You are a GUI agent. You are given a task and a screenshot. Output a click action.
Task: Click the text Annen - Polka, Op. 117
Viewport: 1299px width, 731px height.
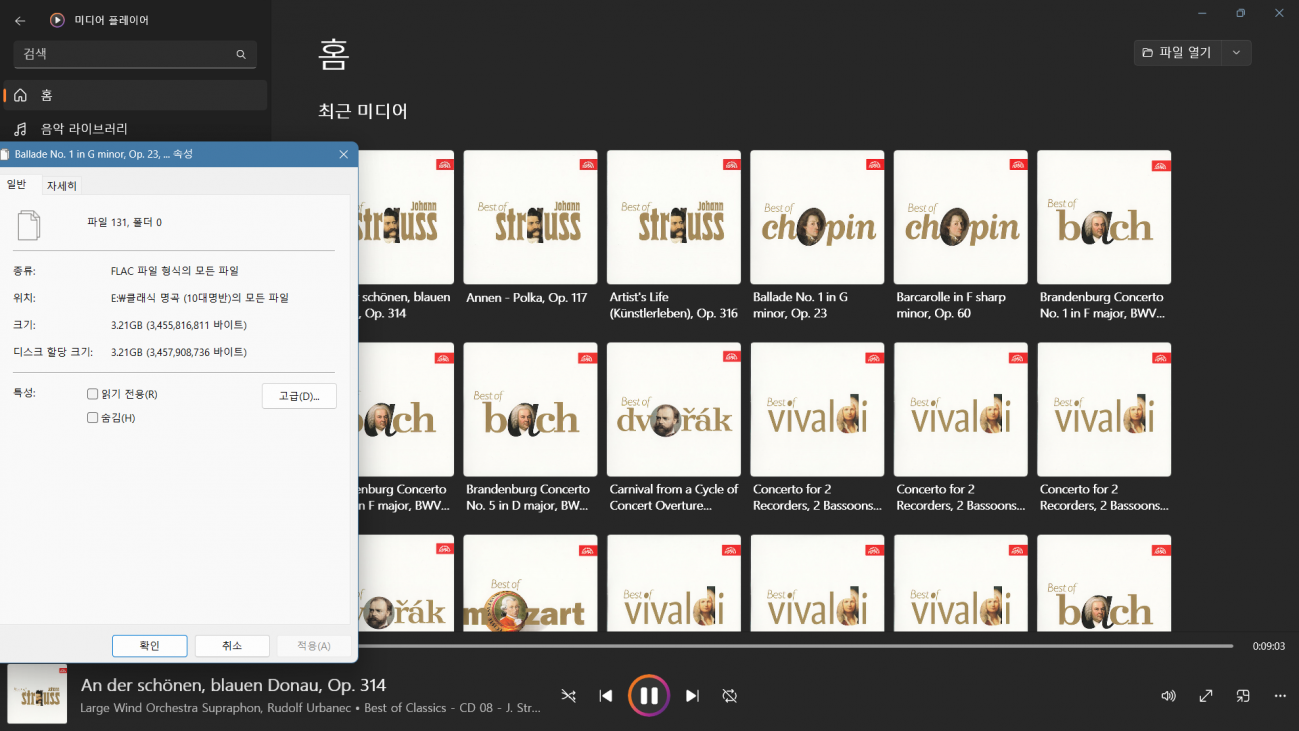[x=527, y=297]
